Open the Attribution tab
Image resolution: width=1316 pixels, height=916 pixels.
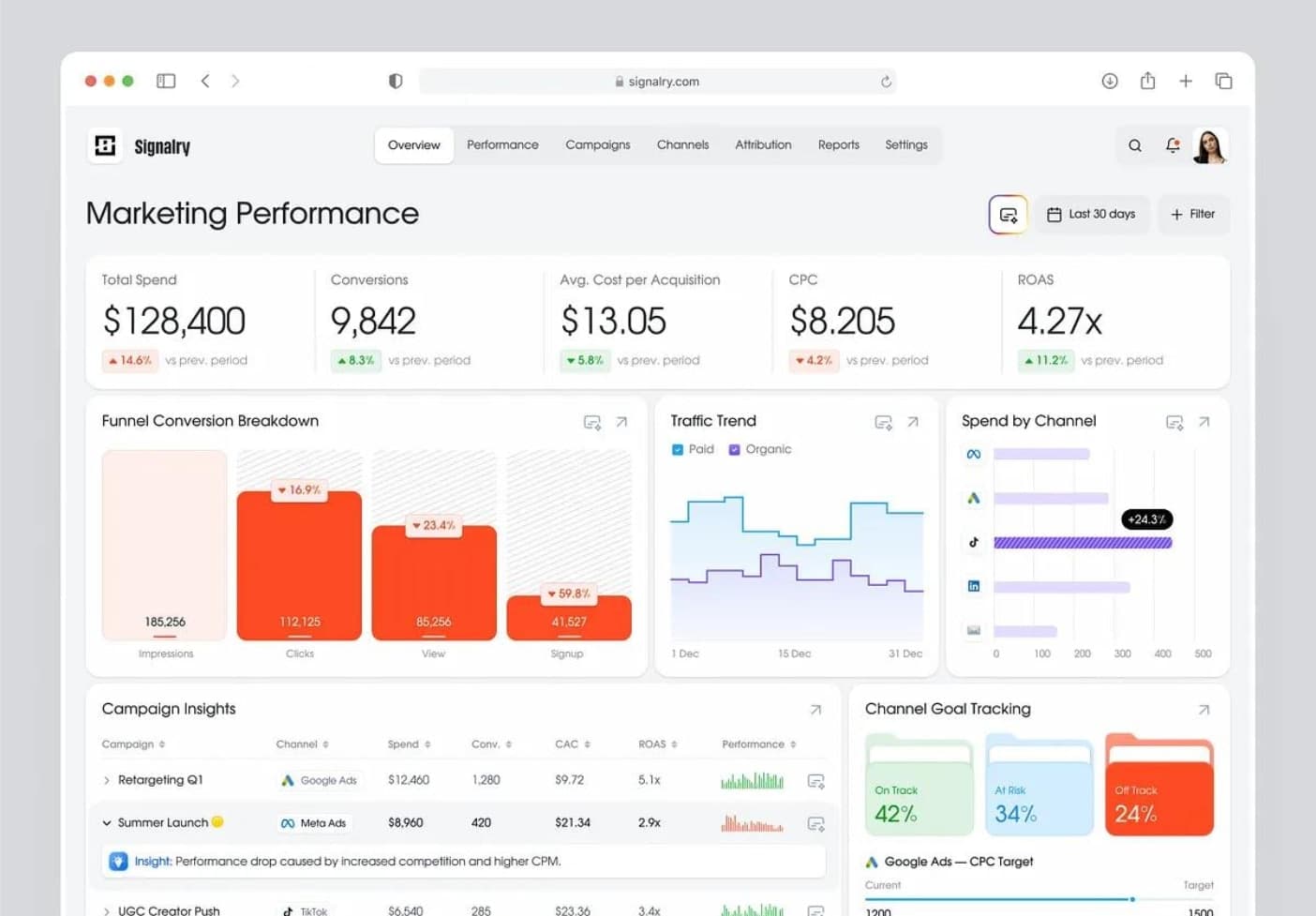[763, 145]
